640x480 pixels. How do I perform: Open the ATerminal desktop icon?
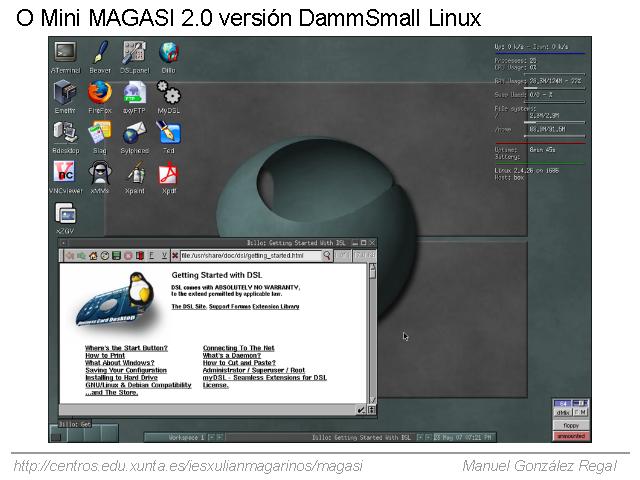coord(65,53)
